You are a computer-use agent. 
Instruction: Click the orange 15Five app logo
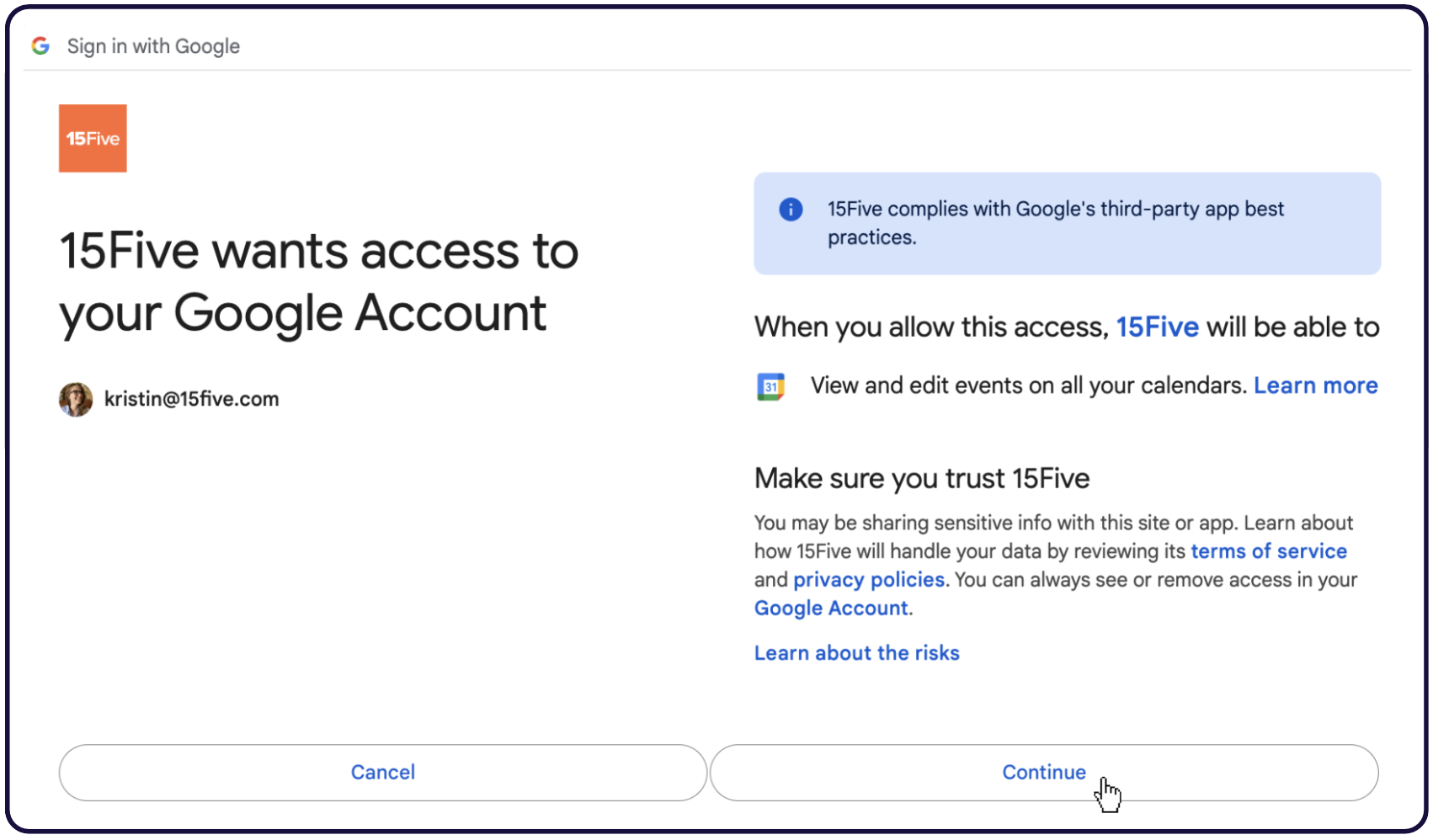point(93,138)
